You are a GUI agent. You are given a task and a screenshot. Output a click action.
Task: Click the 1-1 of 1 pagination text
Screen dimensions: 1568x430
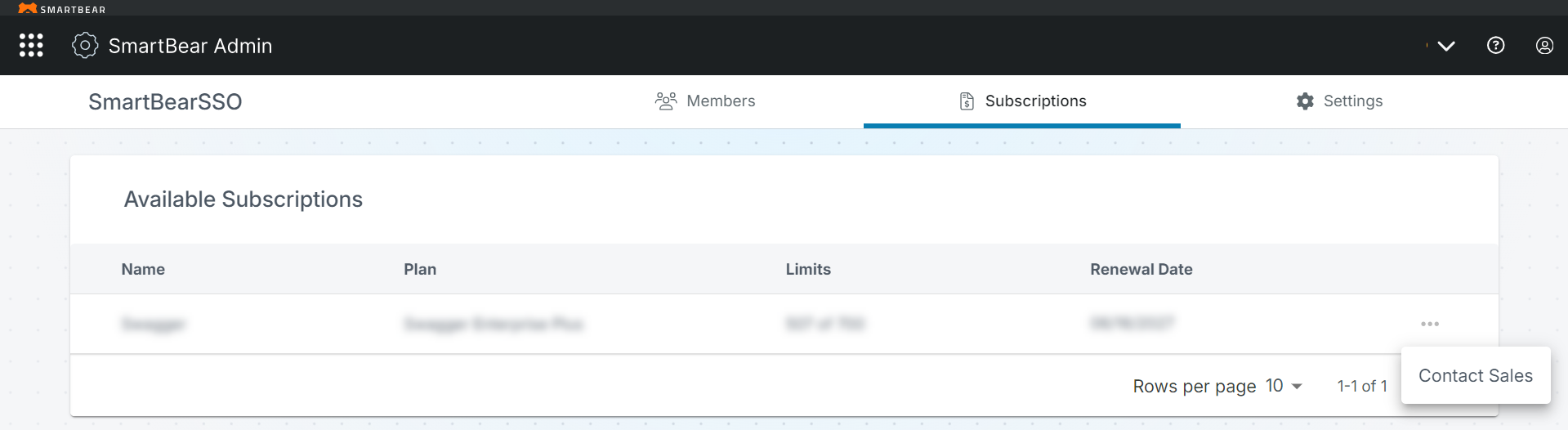click(x=1362, y=386)
